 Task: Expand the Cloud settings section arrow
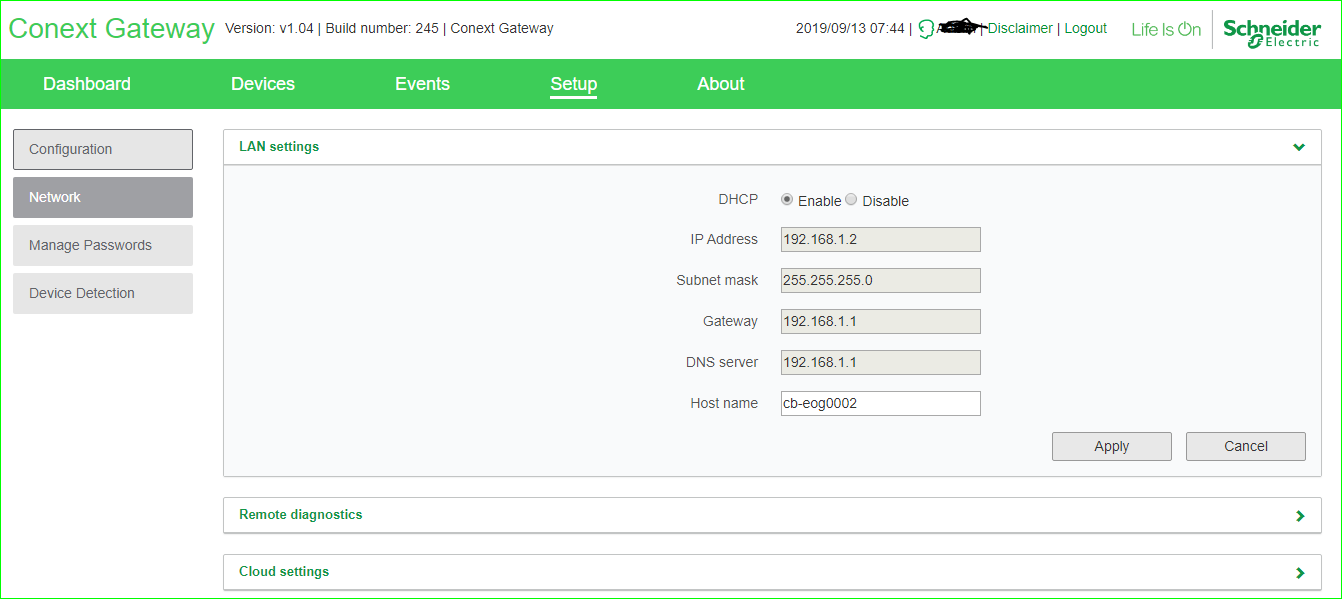(x=1300, y=573)
